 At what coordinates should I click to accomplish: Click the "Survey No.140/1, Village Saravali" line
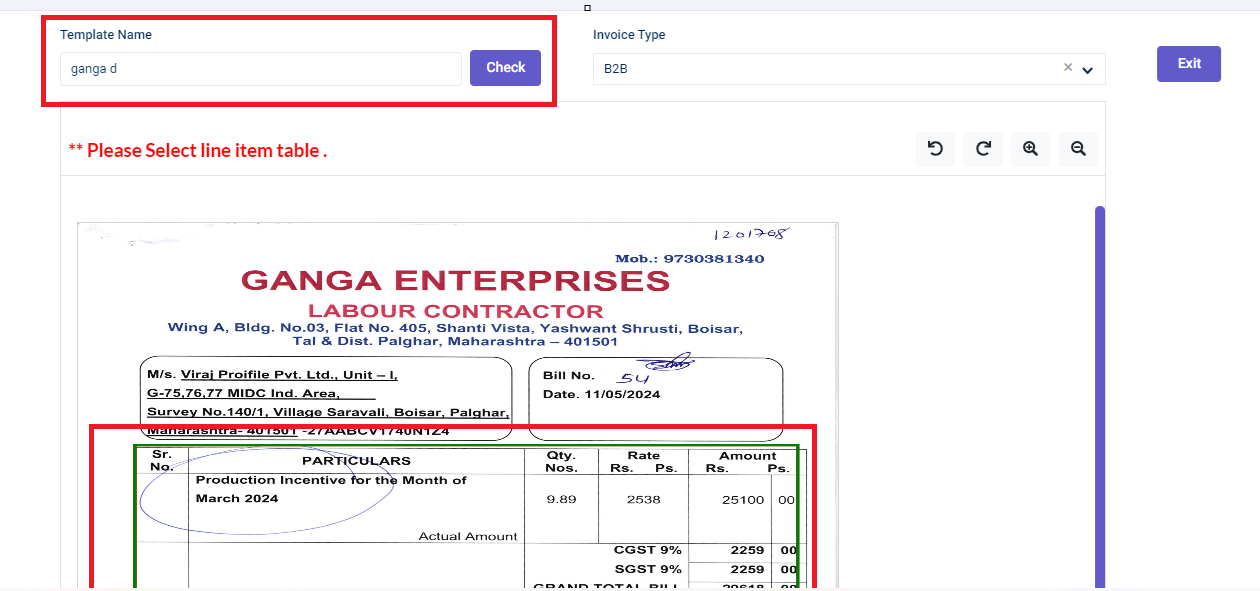[x=328, y=412]
